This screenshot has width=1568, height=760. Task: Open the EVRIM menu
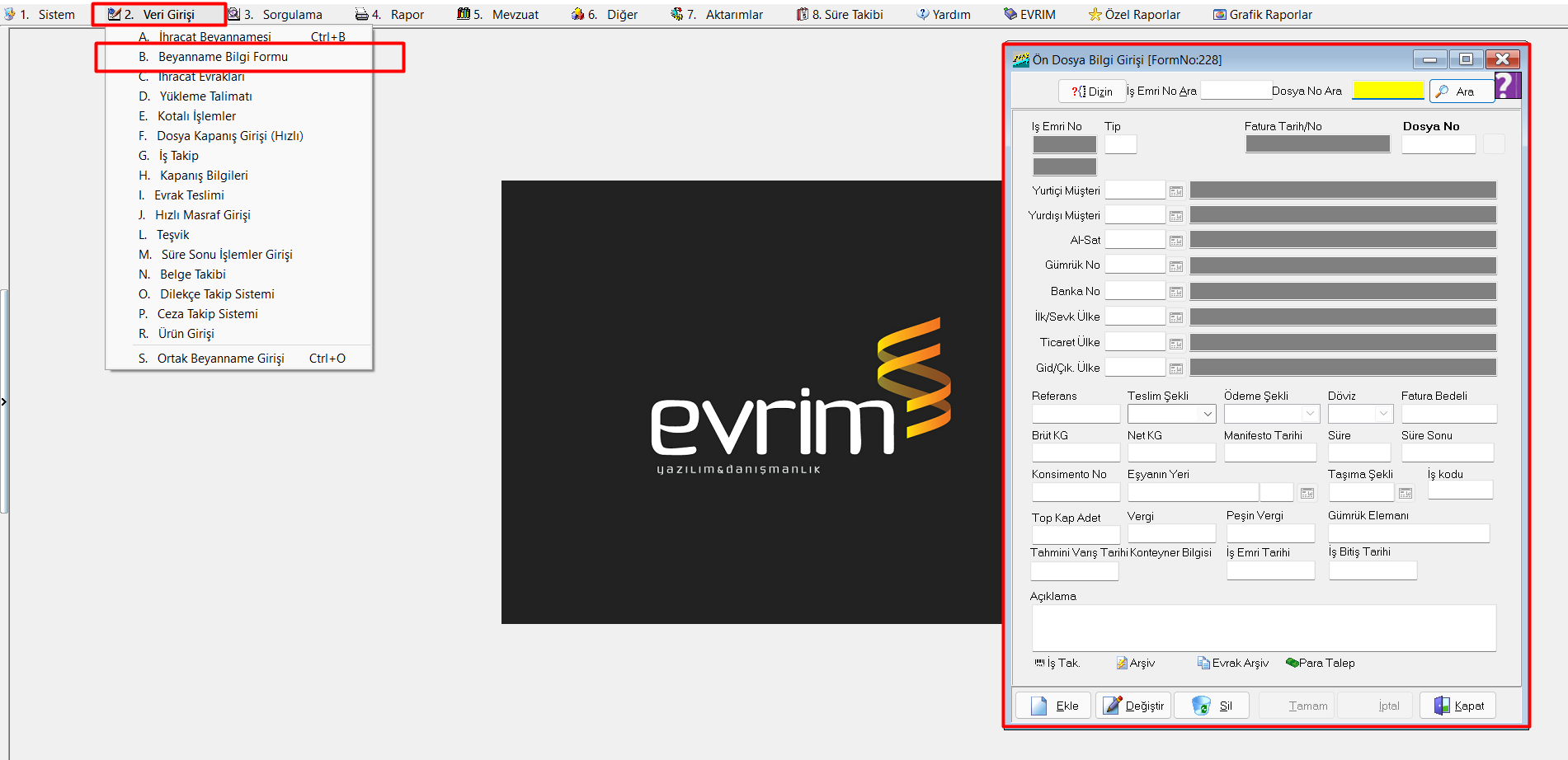1029,14
